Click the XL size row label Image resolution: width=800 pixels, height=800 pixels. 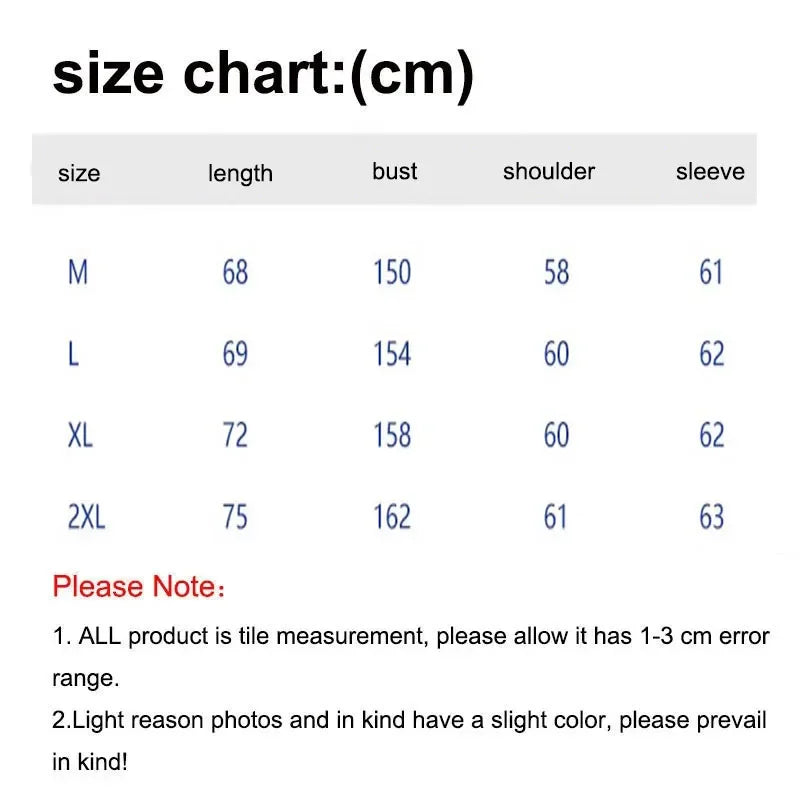(80, 435)
